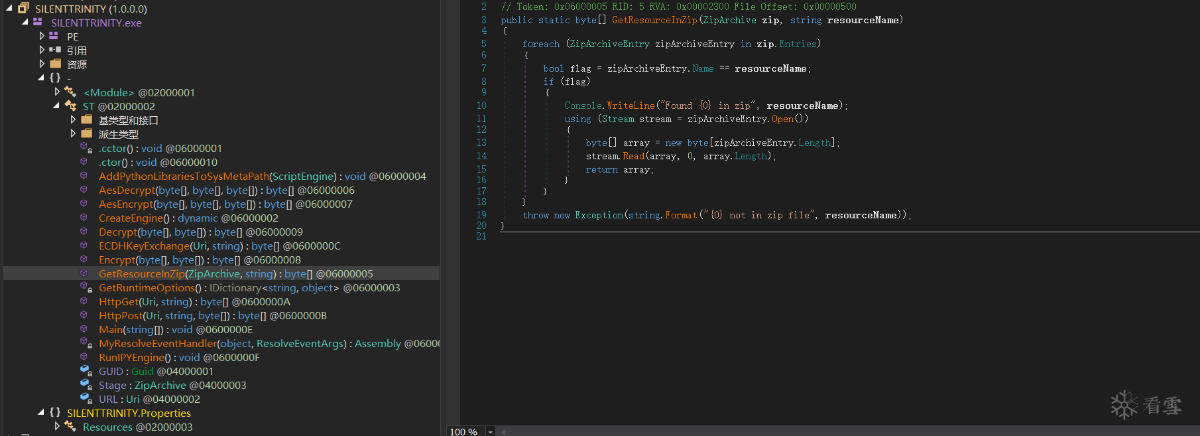
Task: Follow the ZipArchiveEntry type in foreach
Action: click(608, 45)
